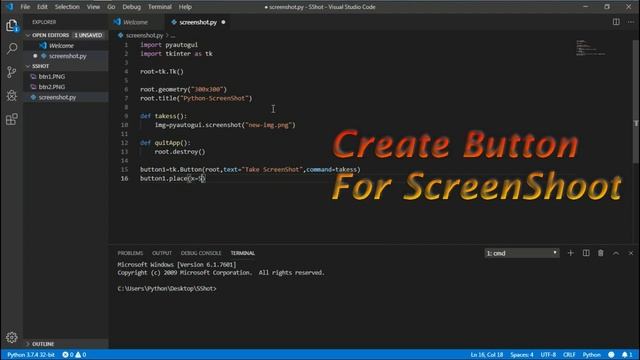Switch to the Output panel tab
640x360 pixels.
tap(162, 253)
